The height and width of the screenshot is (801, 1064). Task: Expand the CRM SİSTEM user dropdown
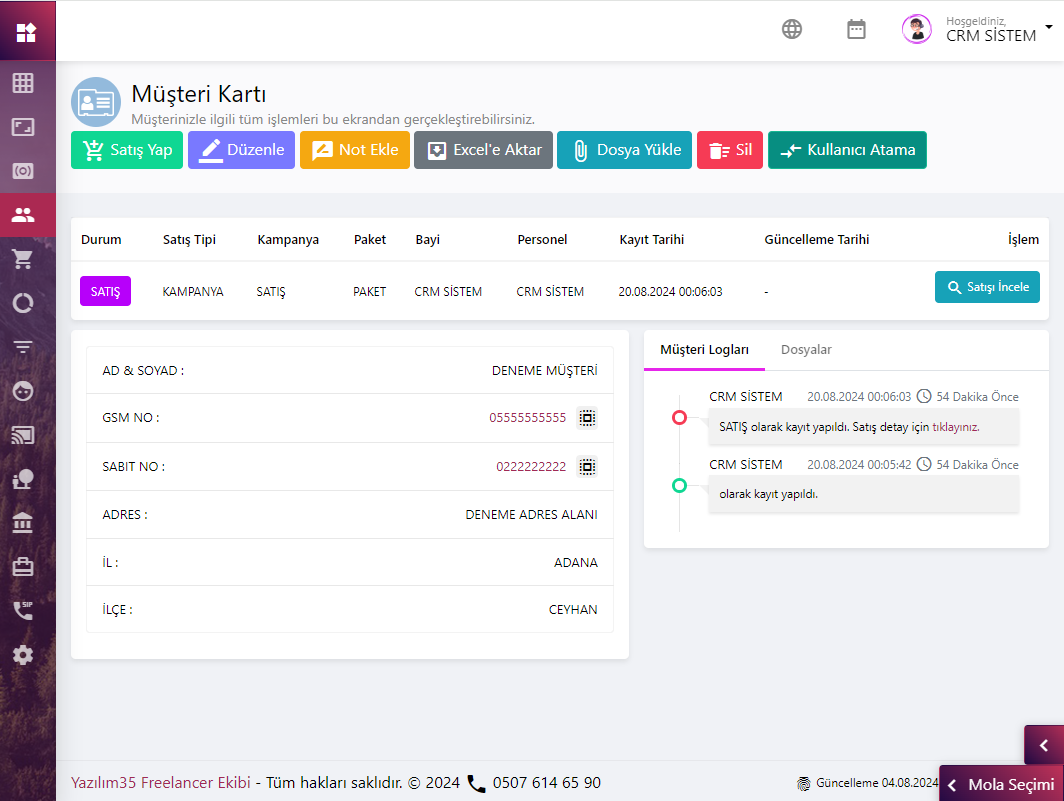point(1047,28)
